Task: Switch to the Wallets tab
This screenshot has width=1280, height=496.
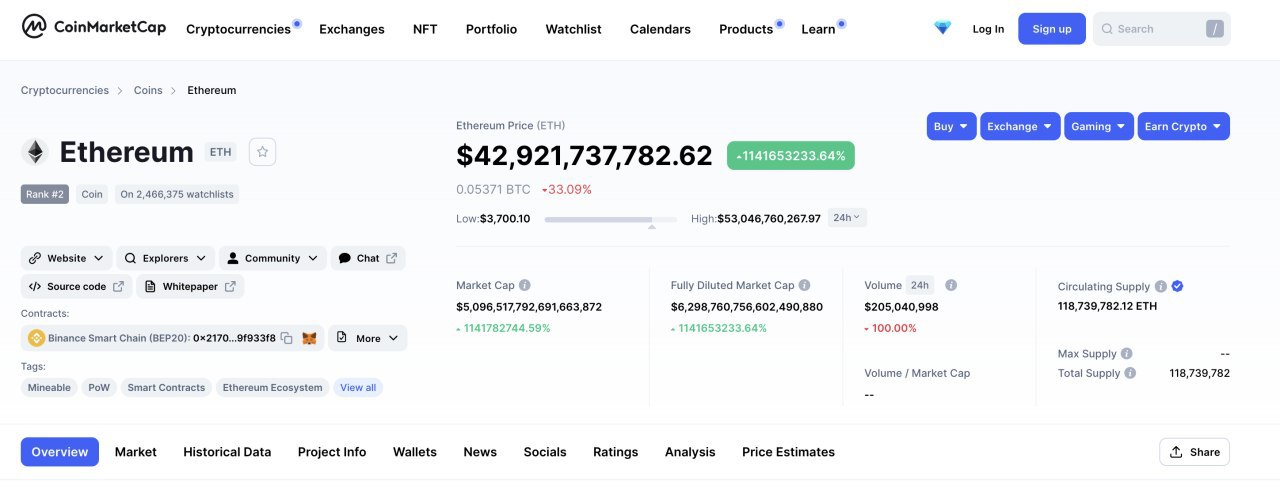Action: coord(415,452)
